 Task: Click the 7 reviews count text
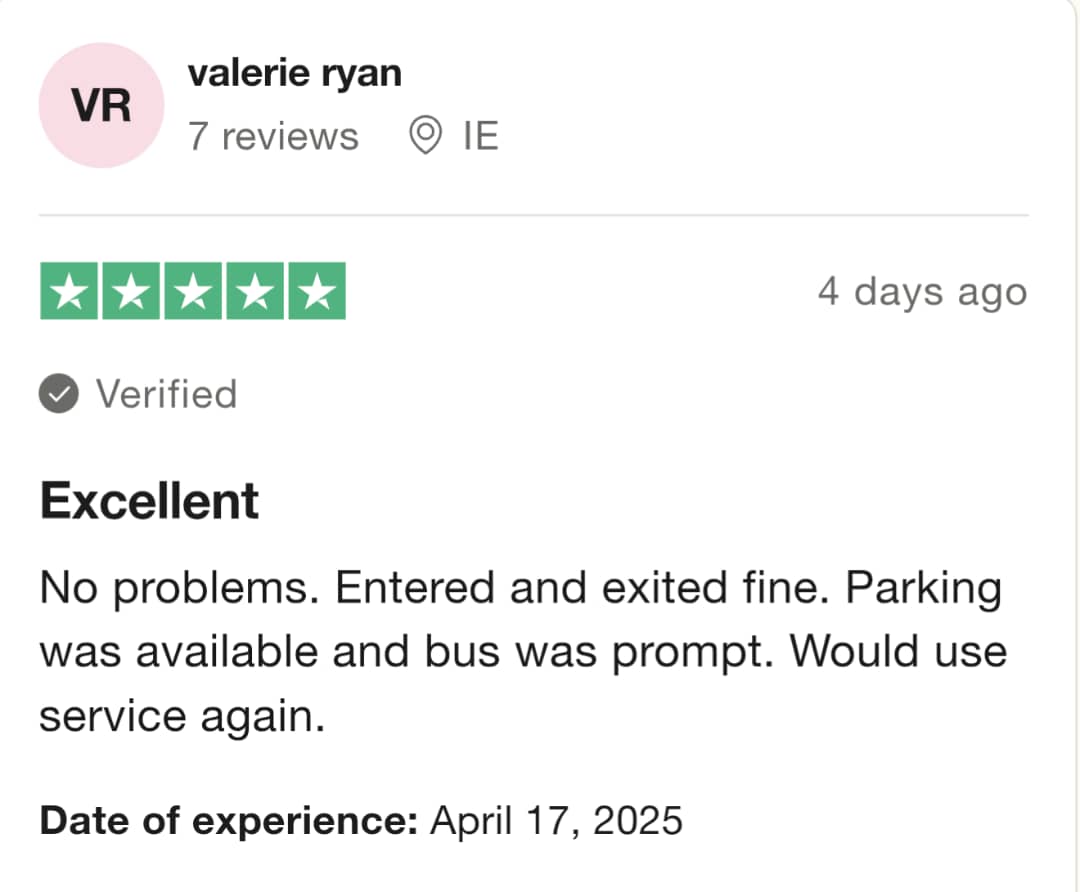point(273,136)
